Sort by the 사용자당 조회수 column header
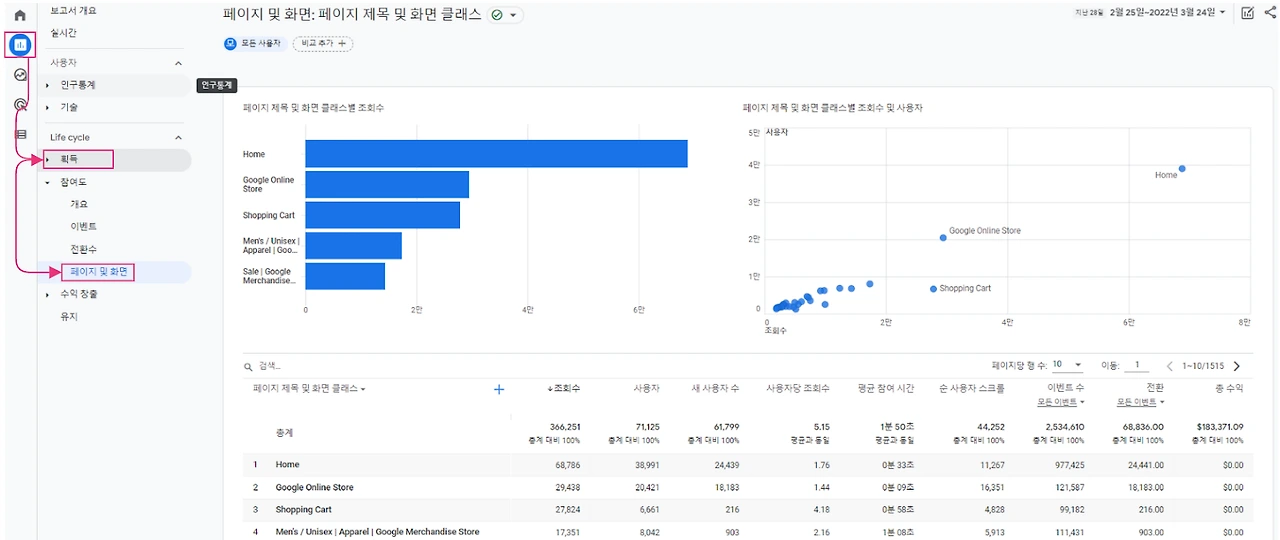Image resolution: width=1280 pixels, height=540 pixels. point(798,388)
